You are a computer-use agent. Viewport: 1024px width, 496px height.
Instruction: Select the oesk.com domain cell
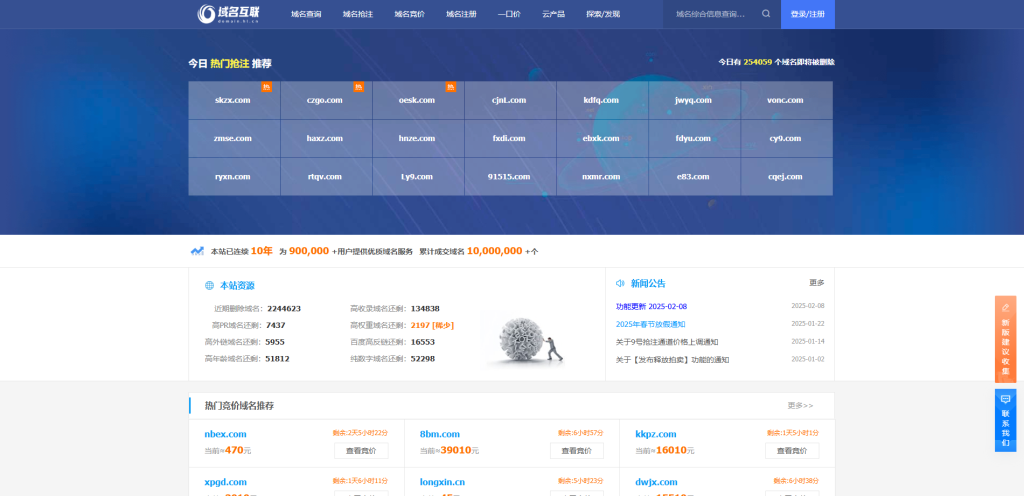419,101
